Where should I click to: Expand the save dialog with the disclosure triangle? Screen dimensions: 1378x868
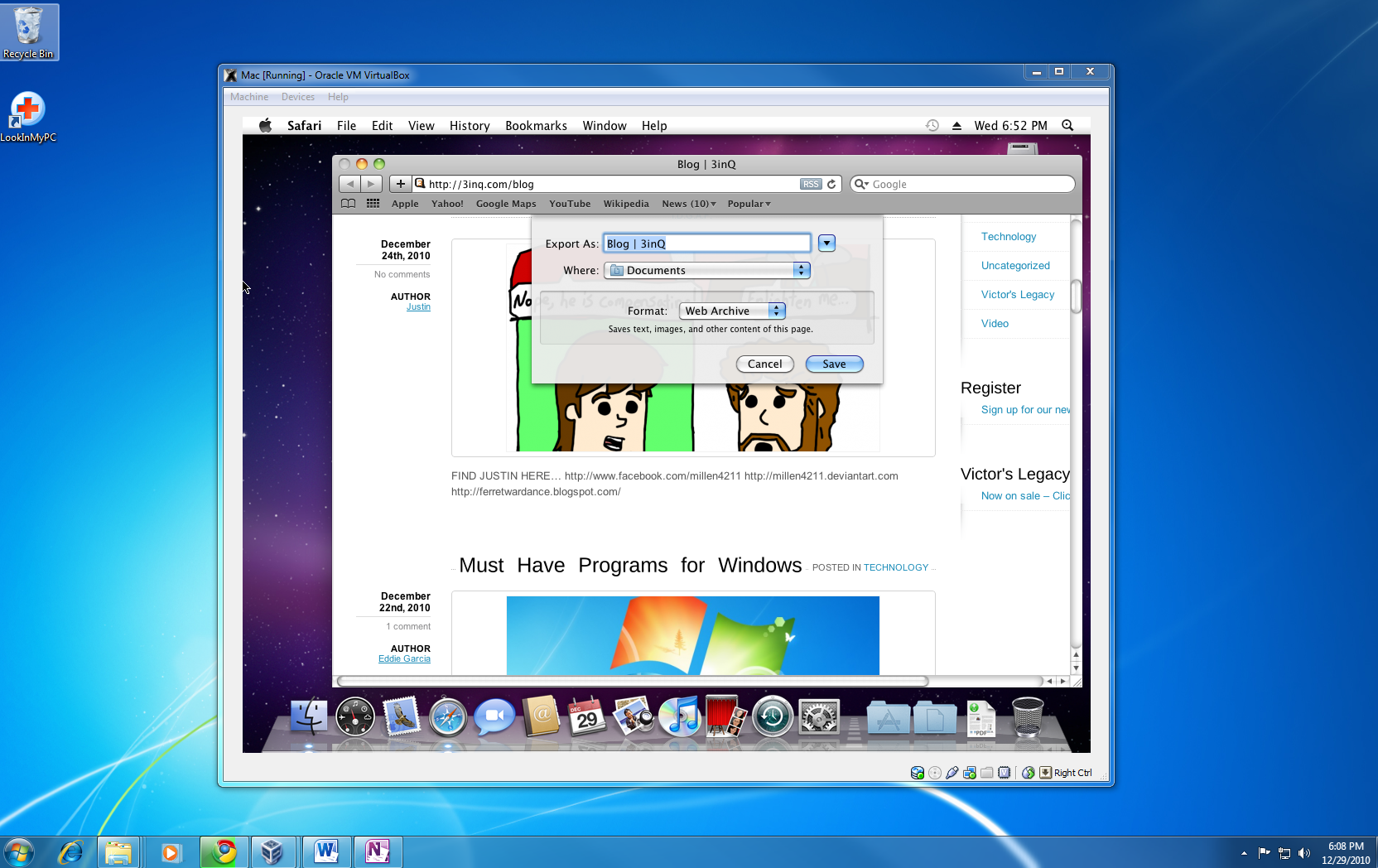tap(826, 243)
